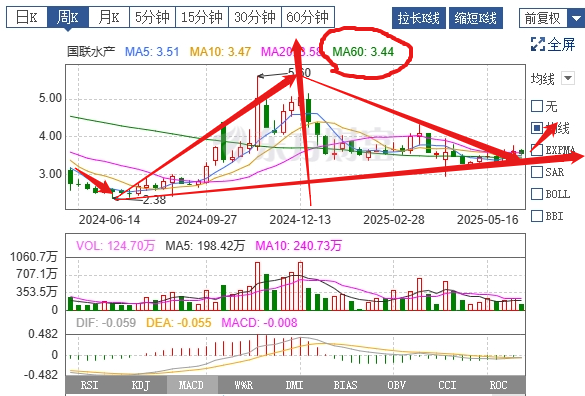The image size is (585, 396).
Task: Tick the SAR overlay checkbox
Action: (x=537, y=172)
